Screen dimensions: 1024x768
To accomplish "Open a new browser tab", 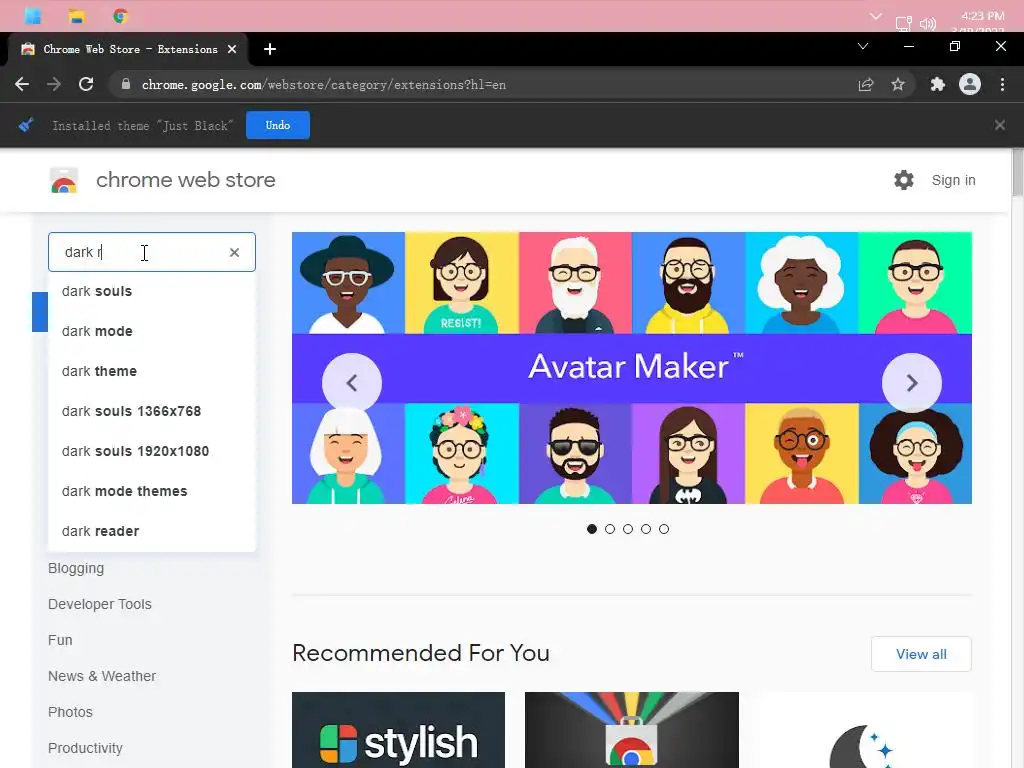I will tap(270, 49).
